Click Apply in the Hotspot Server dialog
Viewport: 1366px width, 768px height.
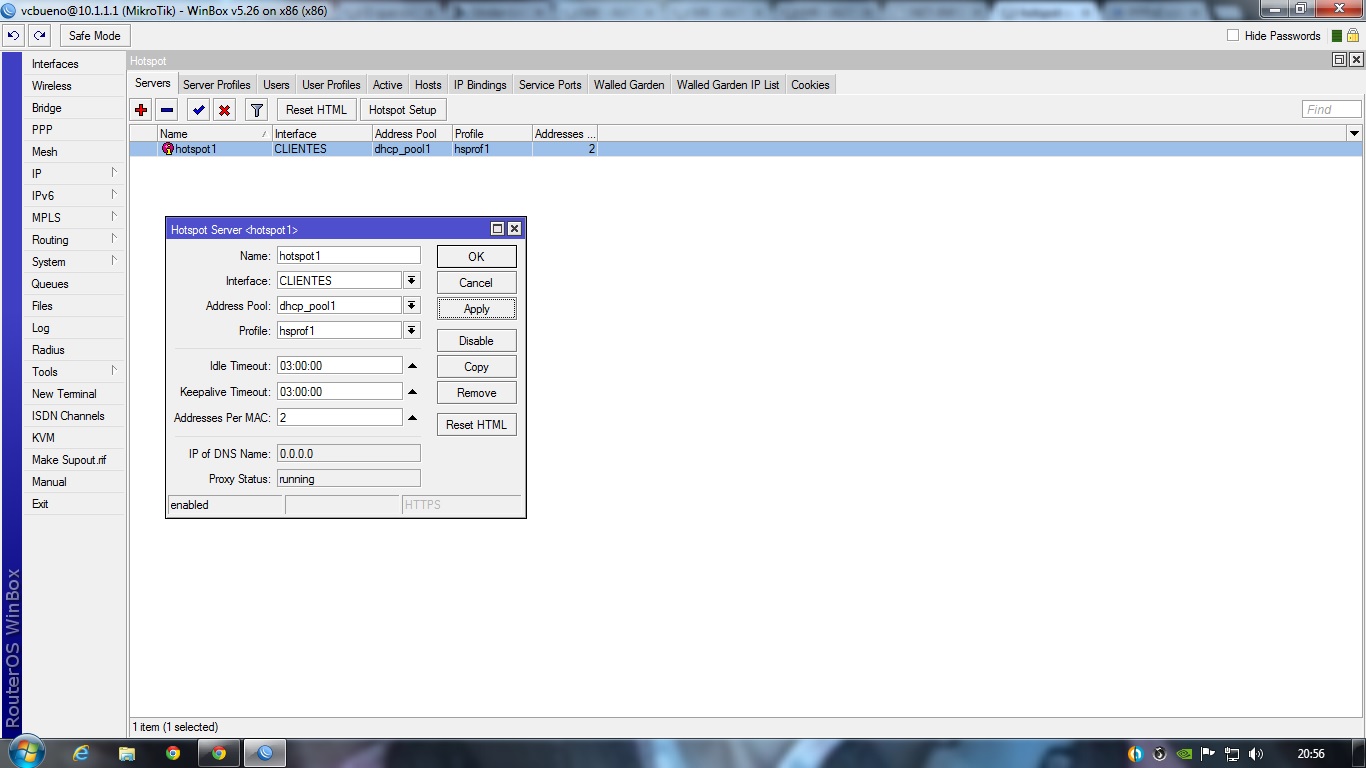click(x=476, y=309)
